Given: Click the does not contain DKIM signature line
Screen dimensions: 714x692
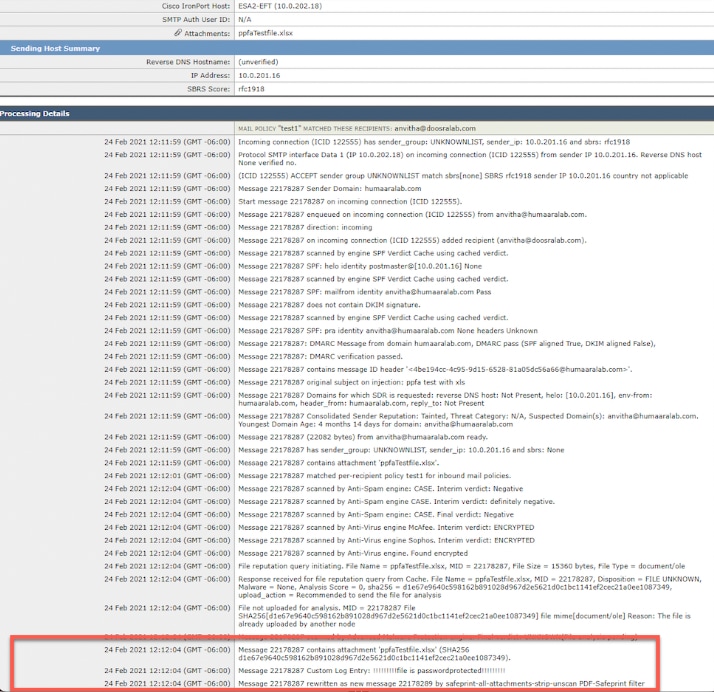Looking at the screenshot, I should 329,305.
